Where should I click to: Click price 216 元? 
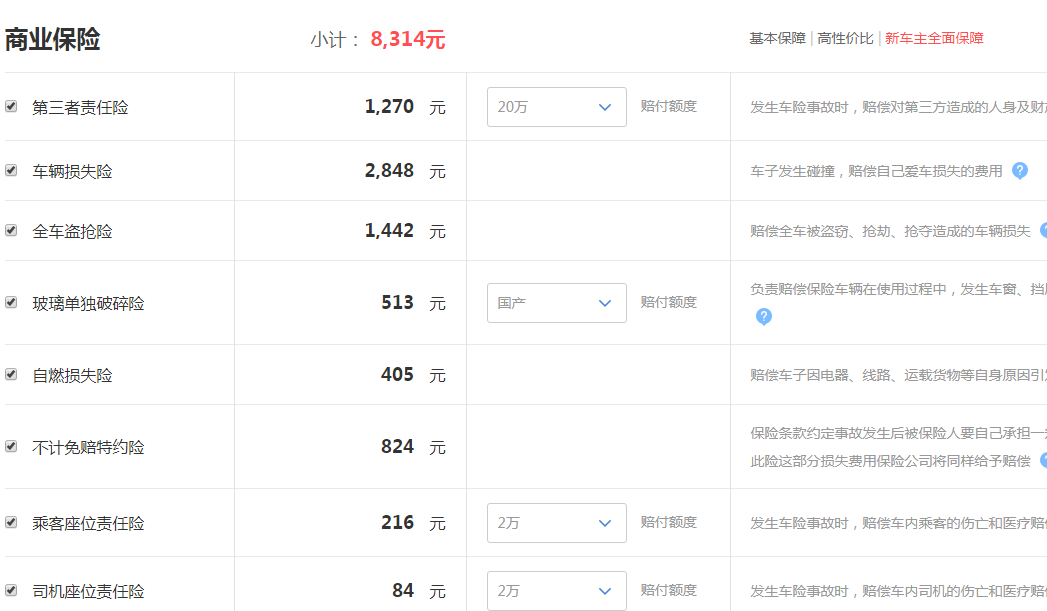pos(413,523)
